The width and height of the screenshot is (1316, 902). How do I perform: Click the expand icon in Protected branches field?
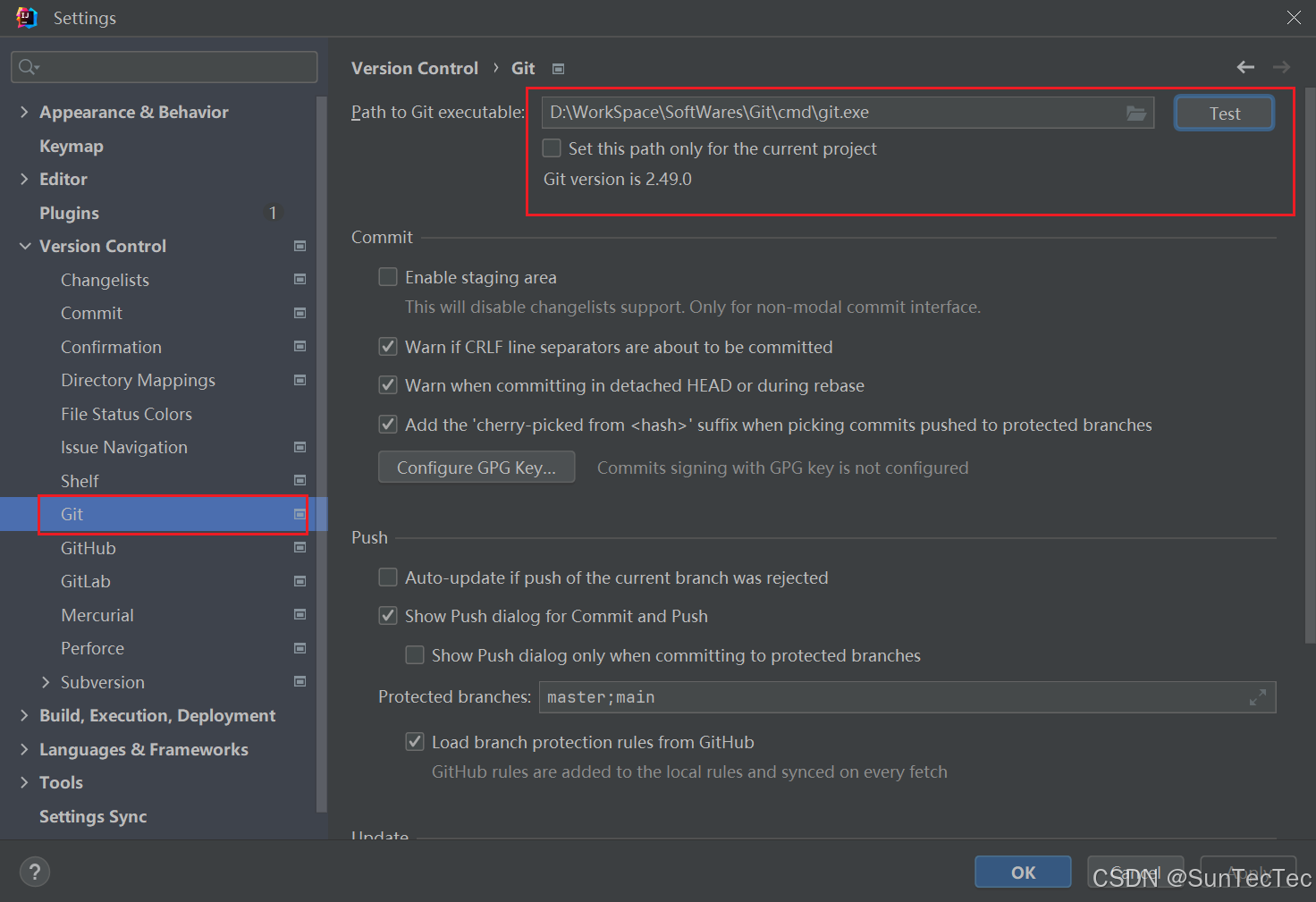tap(1258, 697)
